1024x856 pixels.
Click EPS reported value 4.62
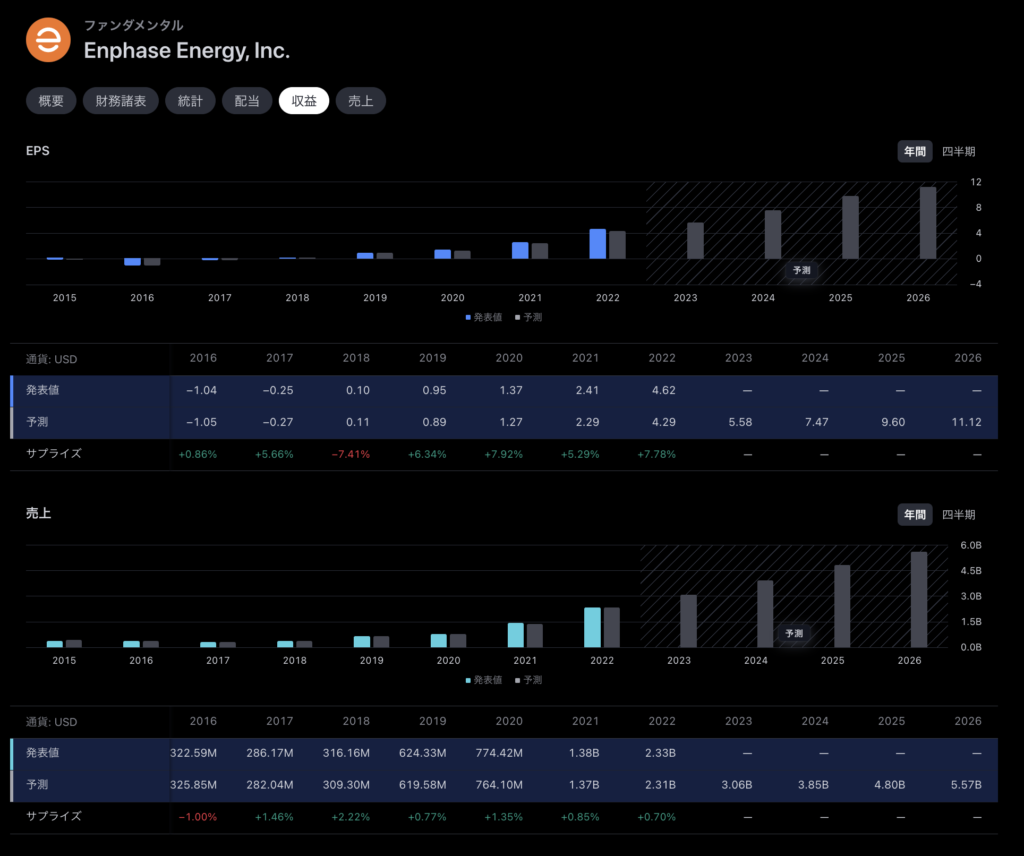tap(664, 390)
